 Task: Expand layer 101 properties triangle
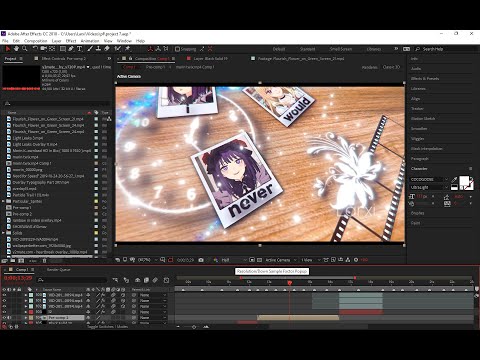click(x=26, y=301)
